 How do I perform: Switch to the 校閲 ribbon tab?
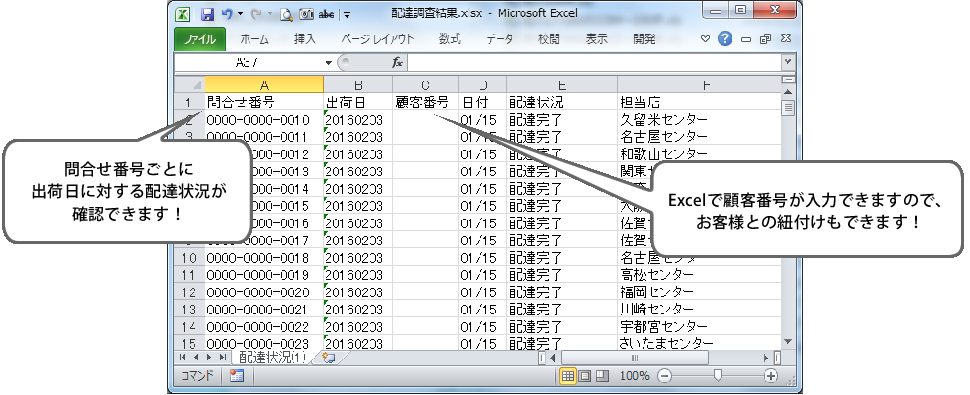[x=549, y=39]
